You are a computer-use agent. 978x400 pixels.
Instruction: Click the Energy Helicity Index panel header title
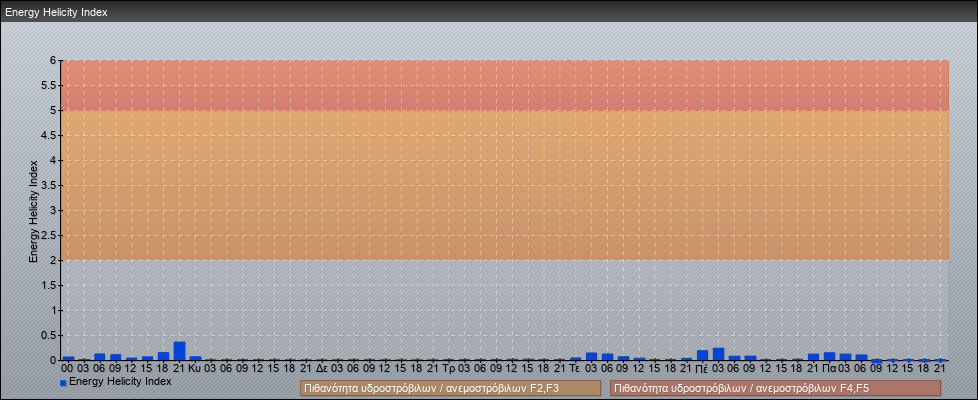coord(56,12)
